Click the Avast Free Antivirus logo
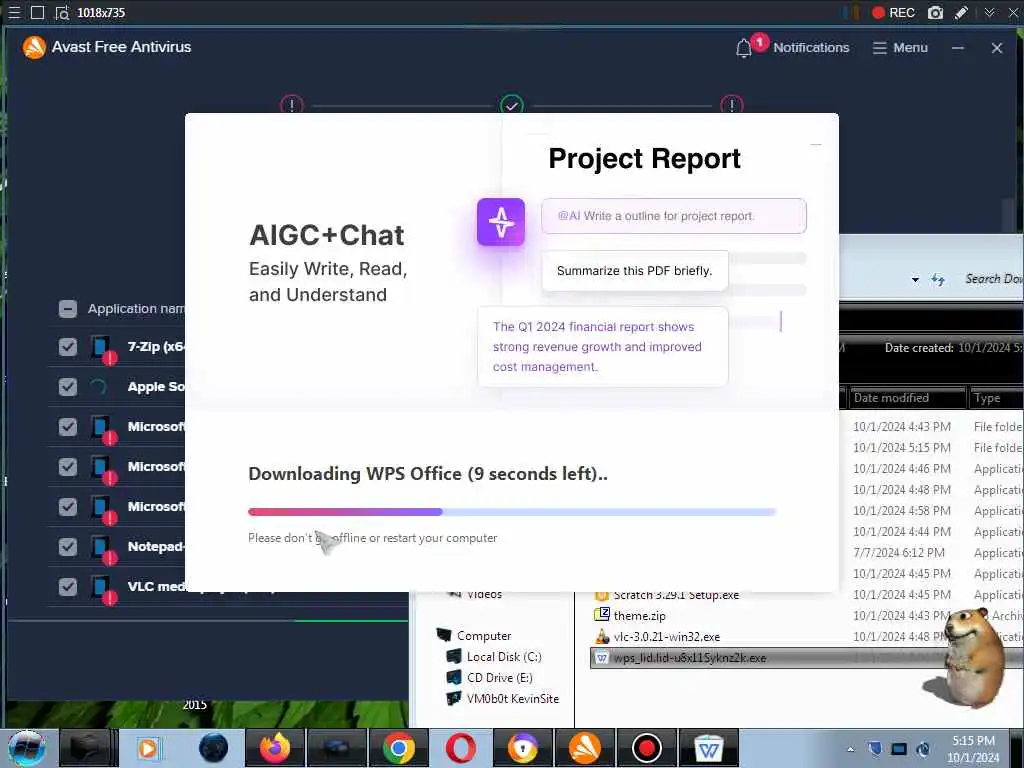 [34, 47]
